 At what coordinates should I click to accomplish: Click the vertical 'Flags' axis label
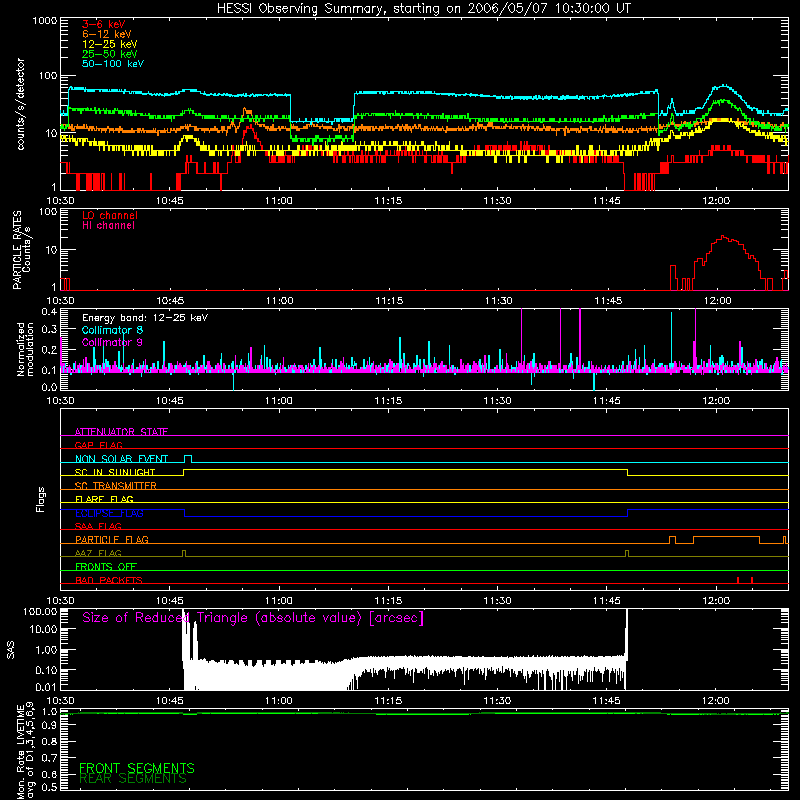[x=40, y=499]
